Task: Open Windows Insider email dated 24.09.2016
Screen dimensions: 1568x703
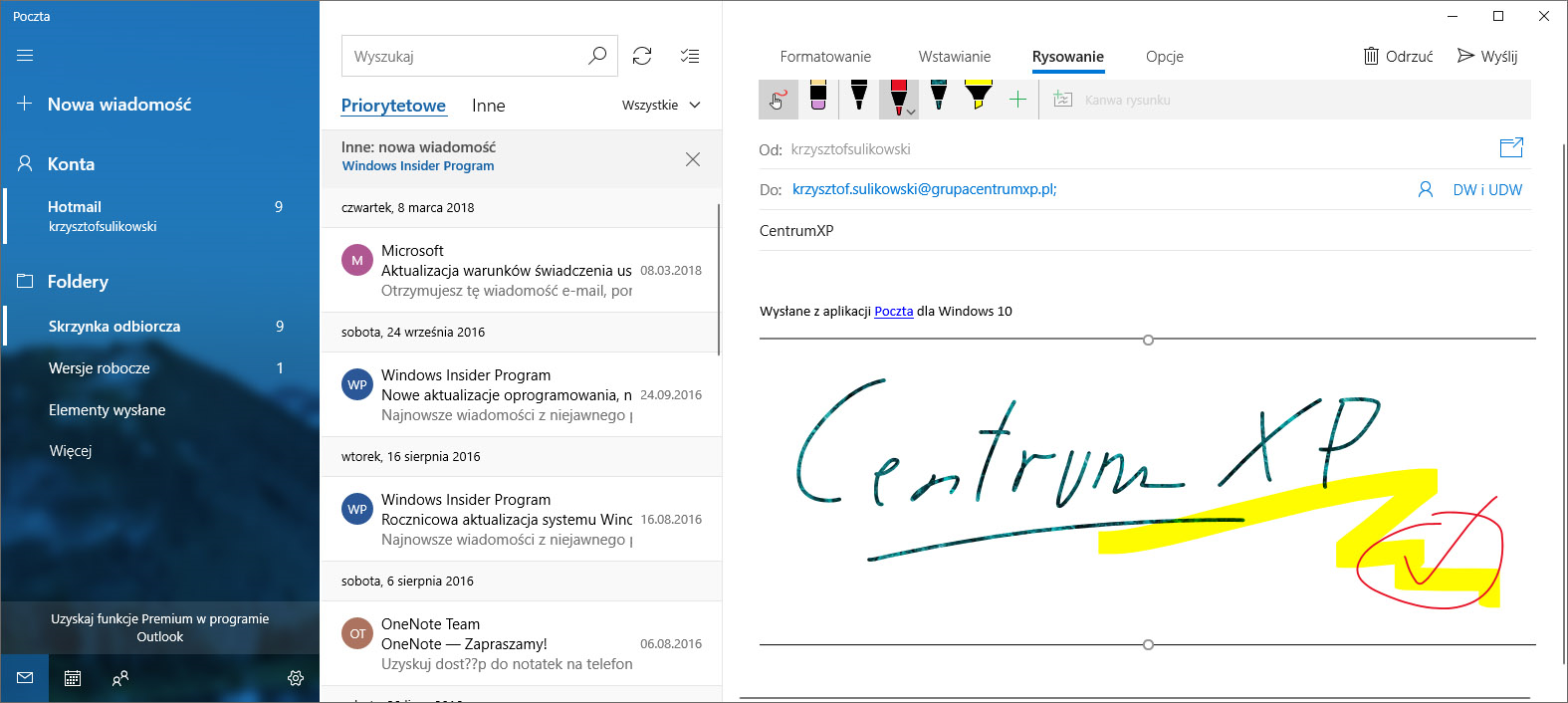Action: [520, 394]
